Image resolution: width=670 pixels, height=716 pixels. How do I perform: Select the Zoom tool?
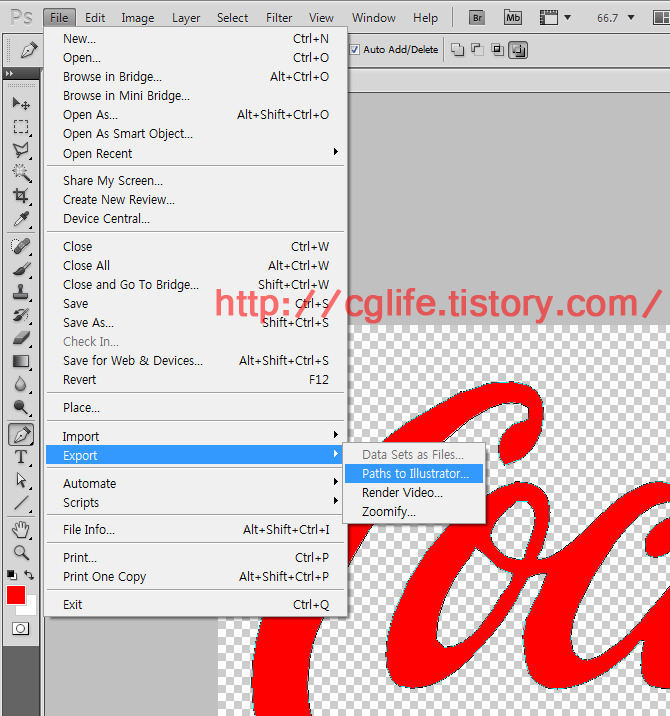pyautogui.click(x=21, y=553)
